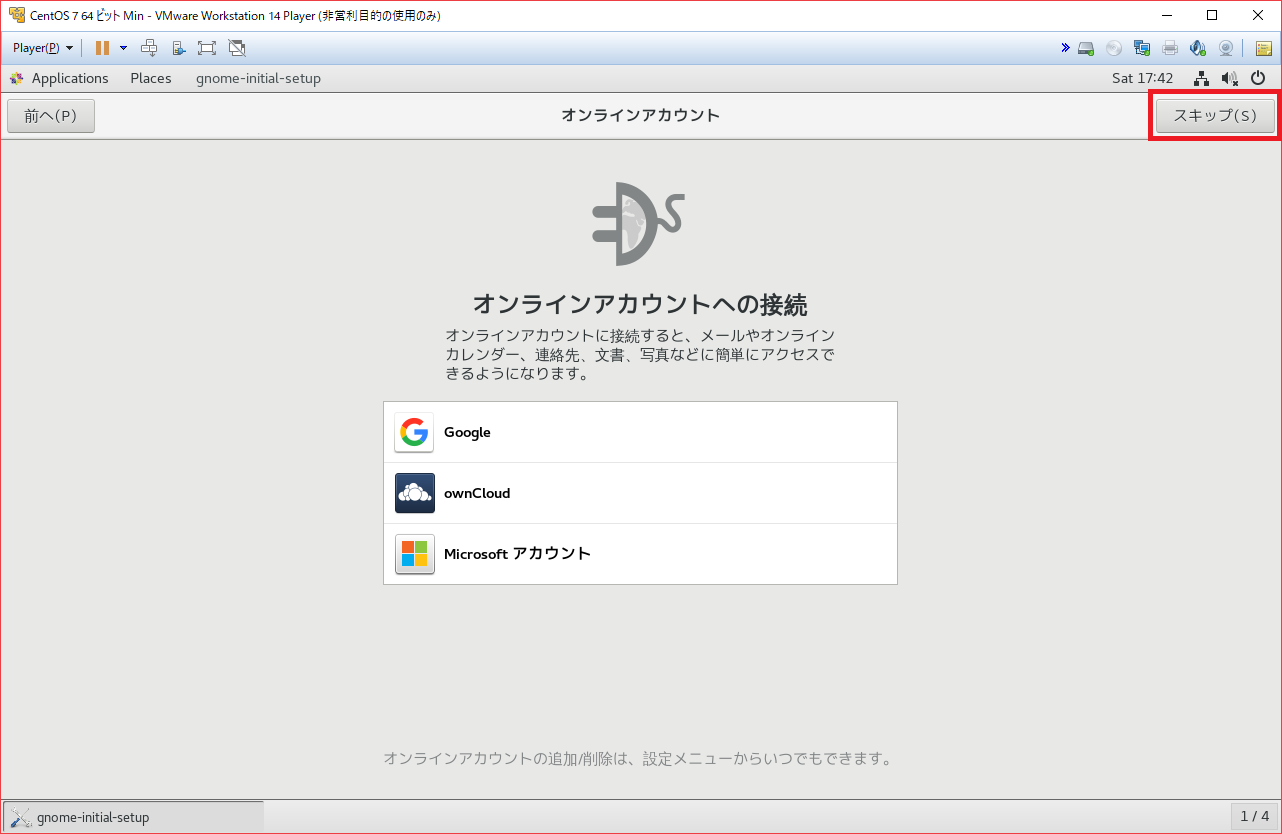Viewport: 1282px width, 834px height.
Task: Minimize the VMware Player window
Action: click(1166, 15)
